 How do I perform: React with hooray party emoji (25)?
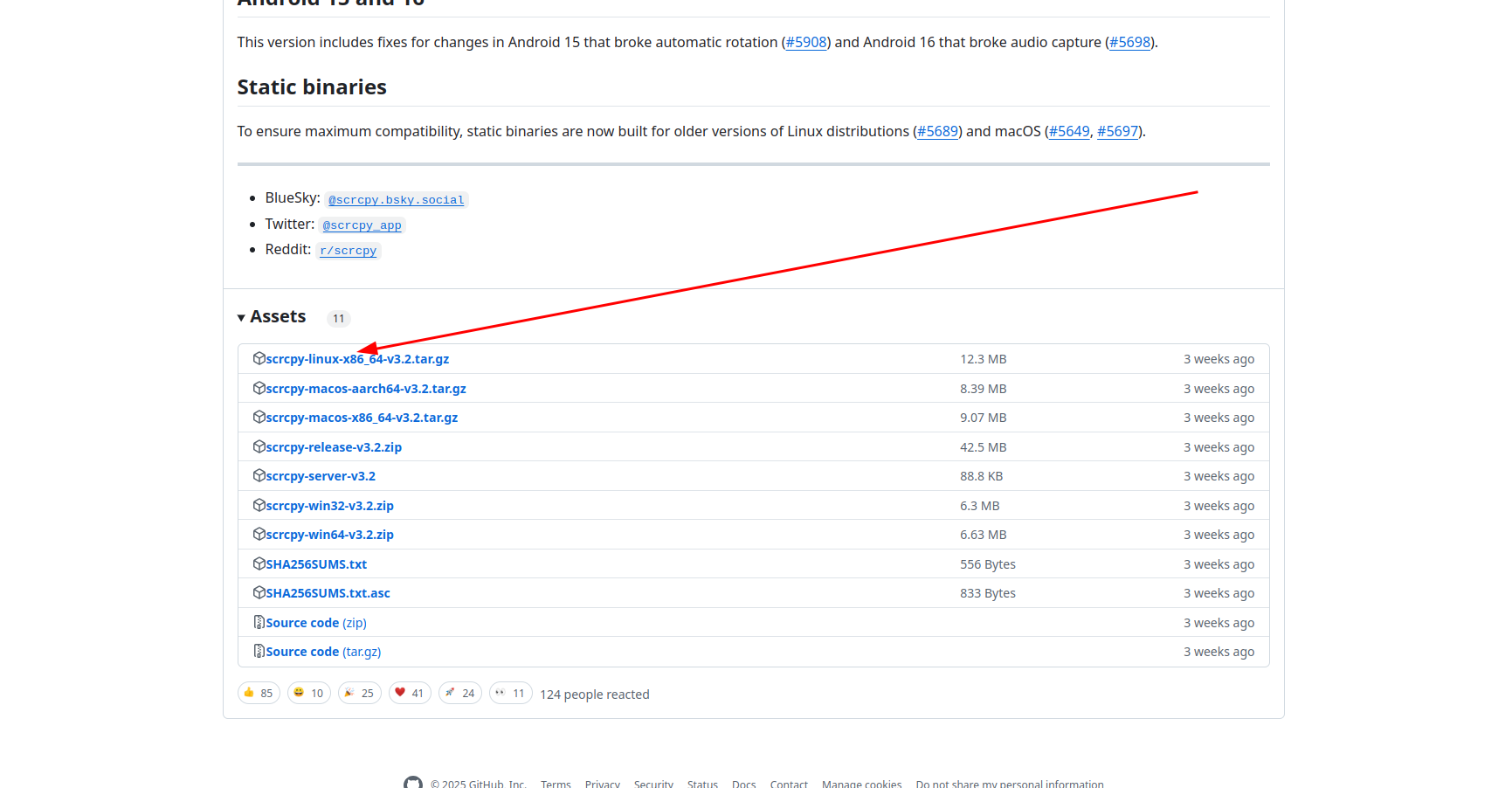[x=360, y=693]
